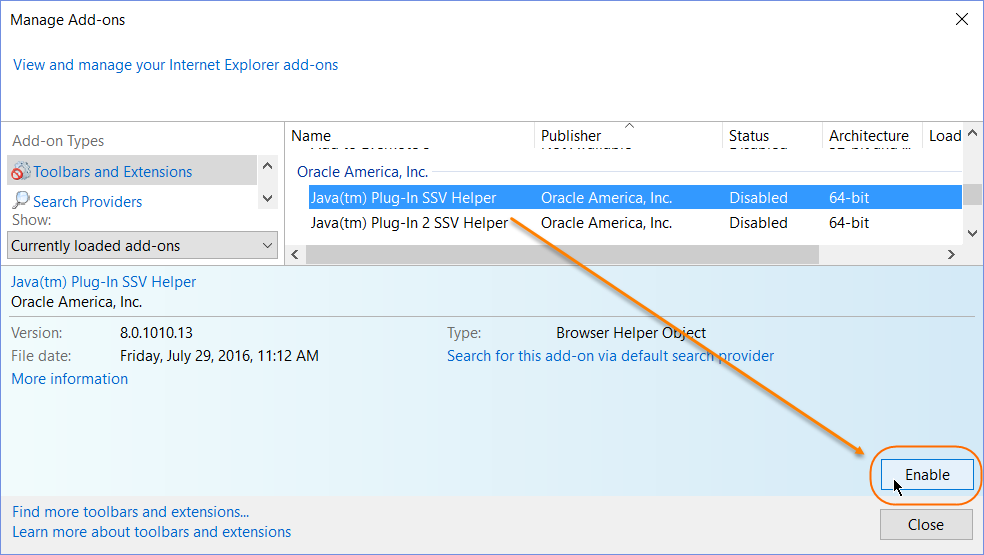The image size is (984, 555).
Task: Open Find more toolbars and extensions link
Action: (x=131, y=512)
